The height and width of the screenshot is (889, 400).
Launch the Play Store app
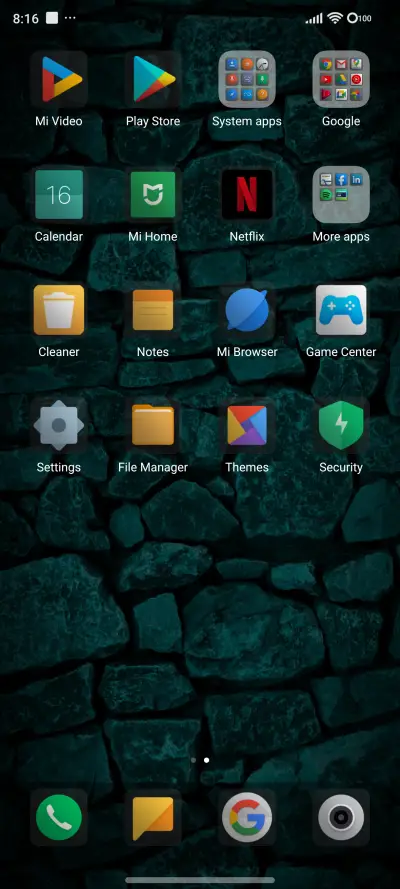pyautogui.click(x=153, y=79)
